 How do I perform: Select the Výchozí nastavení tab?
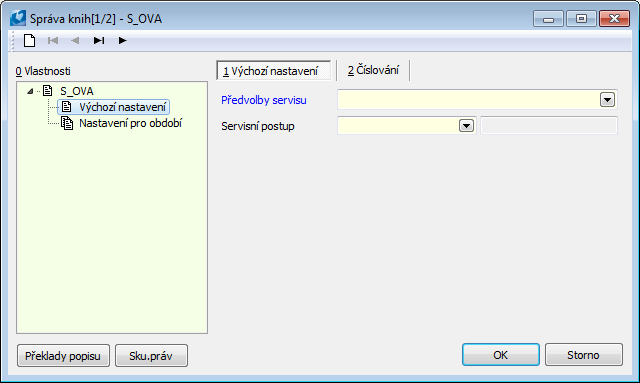[273, 71]
